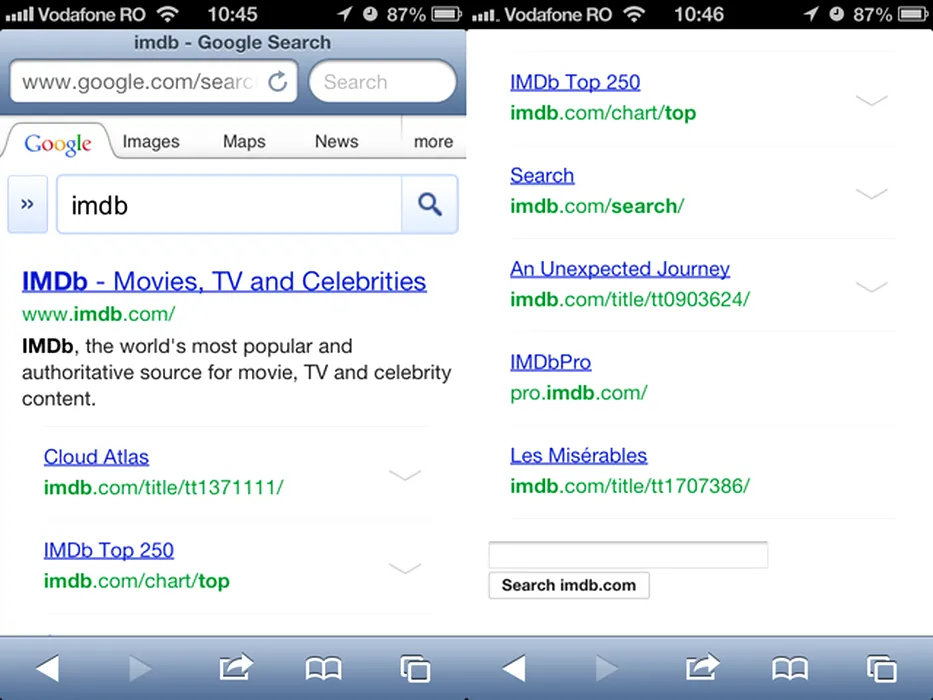This screenshot has height=700, width=933.
Task: Expand IMDb Top 250 chevron on right phone
Action: [x=872, y=99]
